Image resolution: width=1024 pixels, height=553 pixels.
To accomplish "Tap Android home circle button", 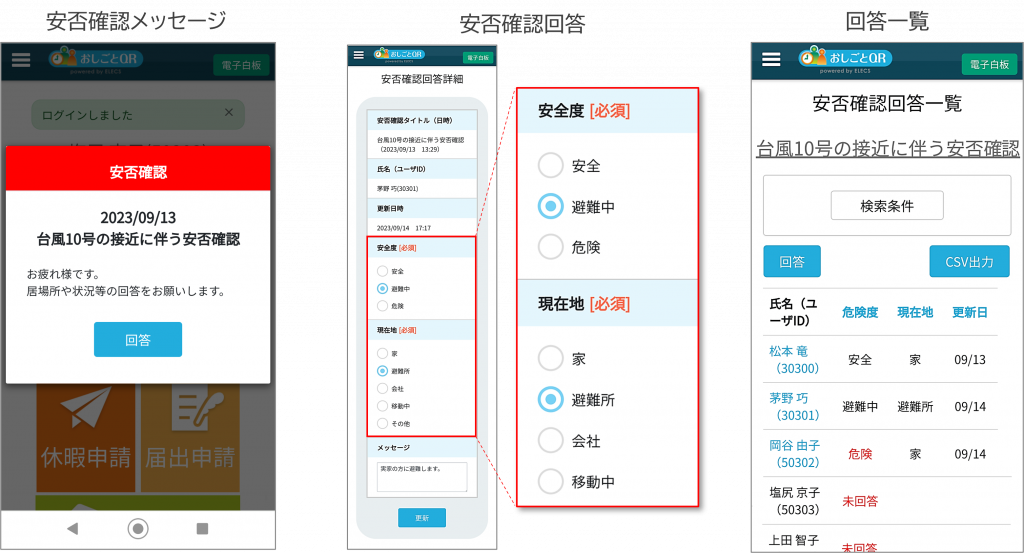I will coord(138,528).
